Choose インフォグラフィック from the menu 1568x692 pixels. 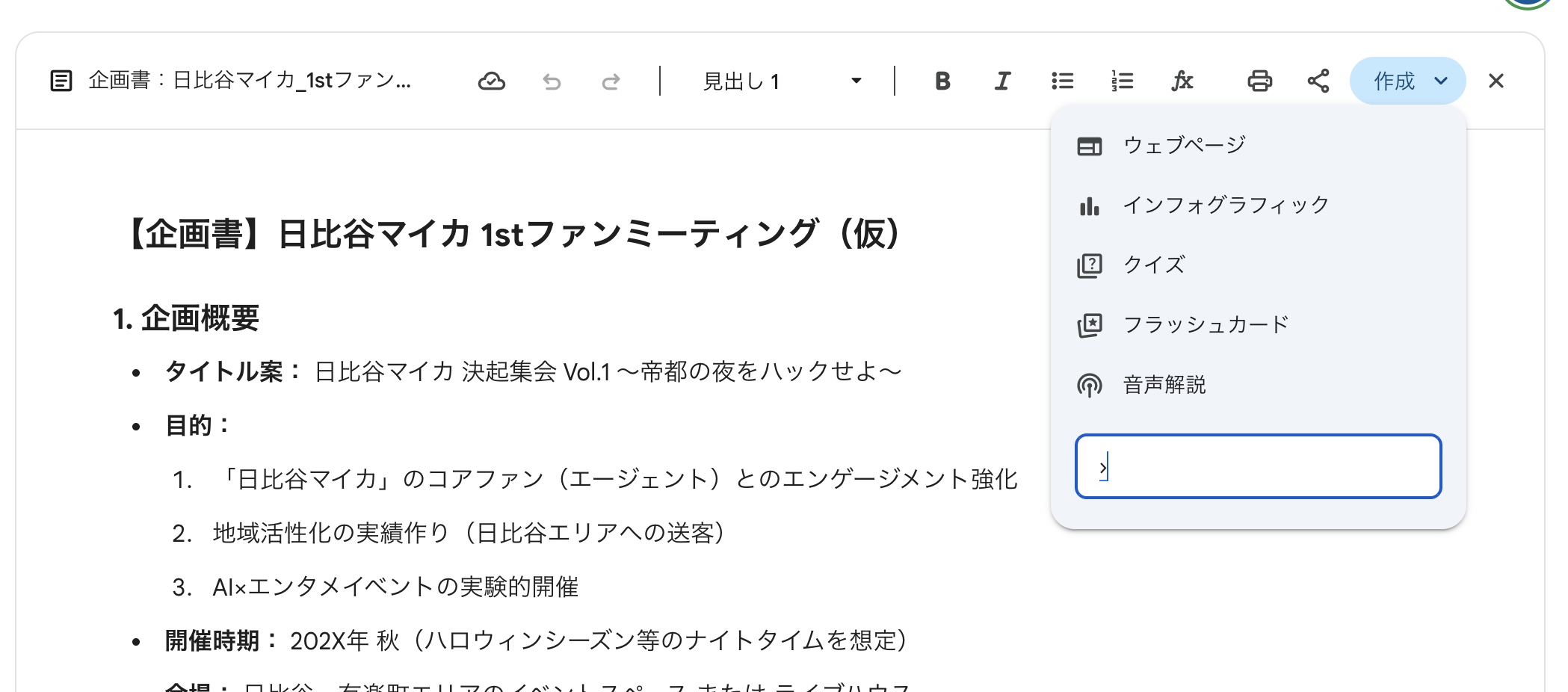[1226, 205]
